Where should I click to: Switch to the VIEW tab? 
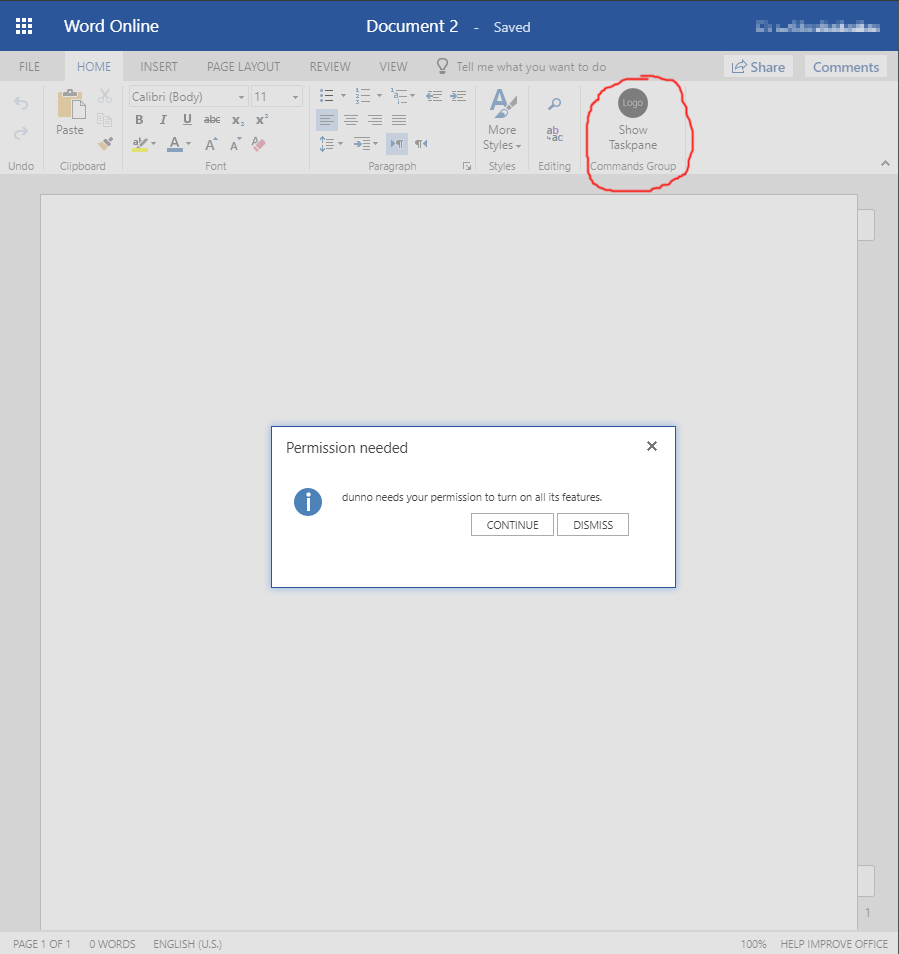click(393, 67)
